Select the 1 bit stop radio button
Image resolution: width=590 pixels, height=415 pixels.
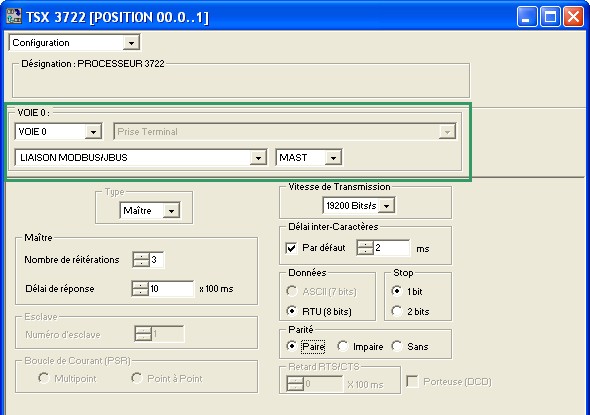[397, 291]
